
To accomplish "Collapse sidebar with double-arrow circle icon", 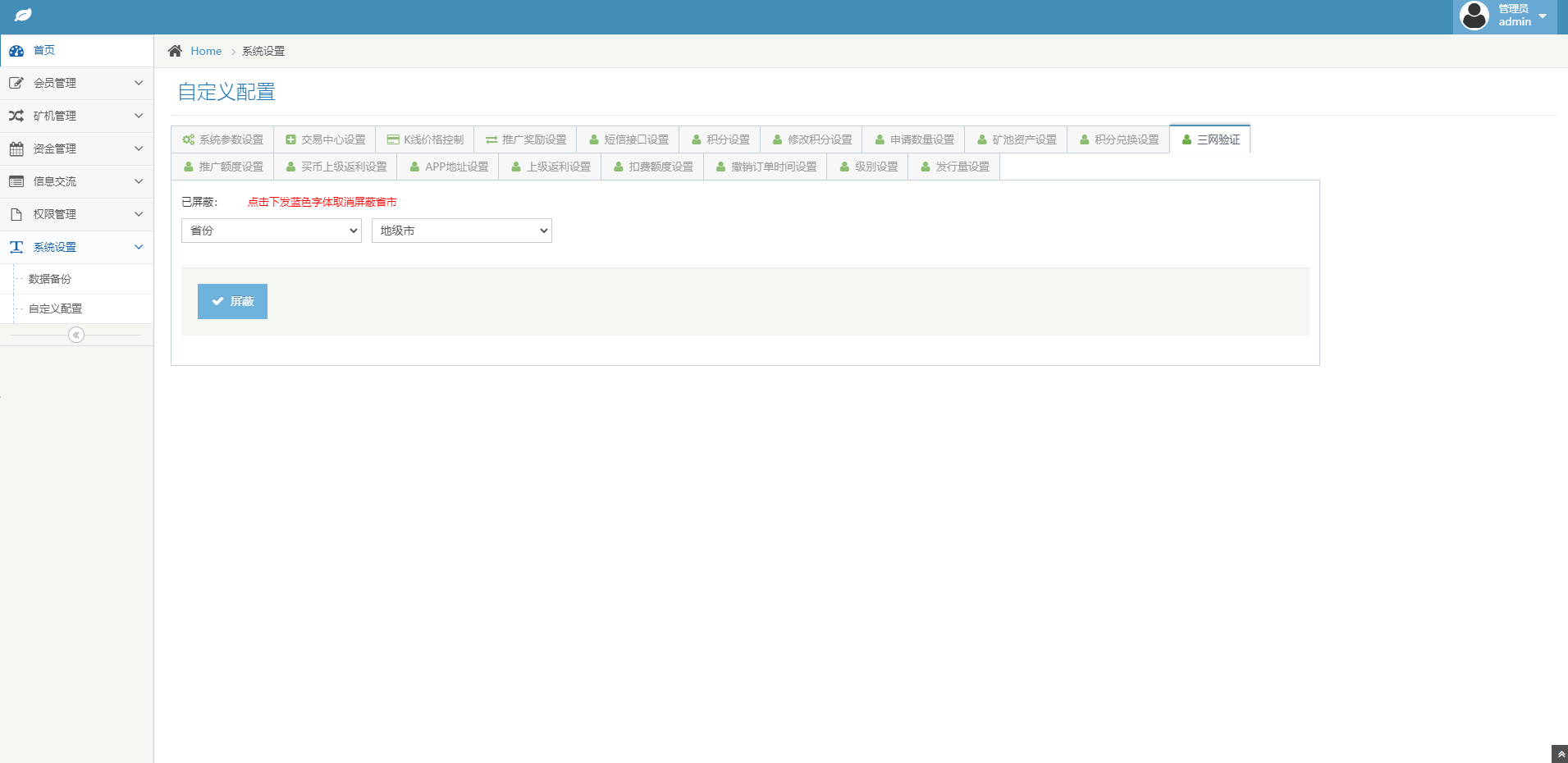I will [76, 335].
